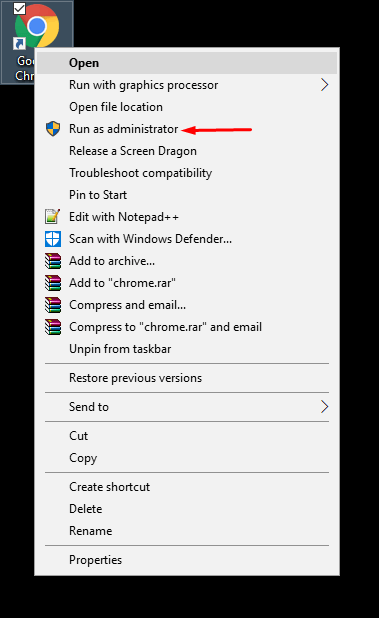Click the shield icon beside Run as administrator

53,129
